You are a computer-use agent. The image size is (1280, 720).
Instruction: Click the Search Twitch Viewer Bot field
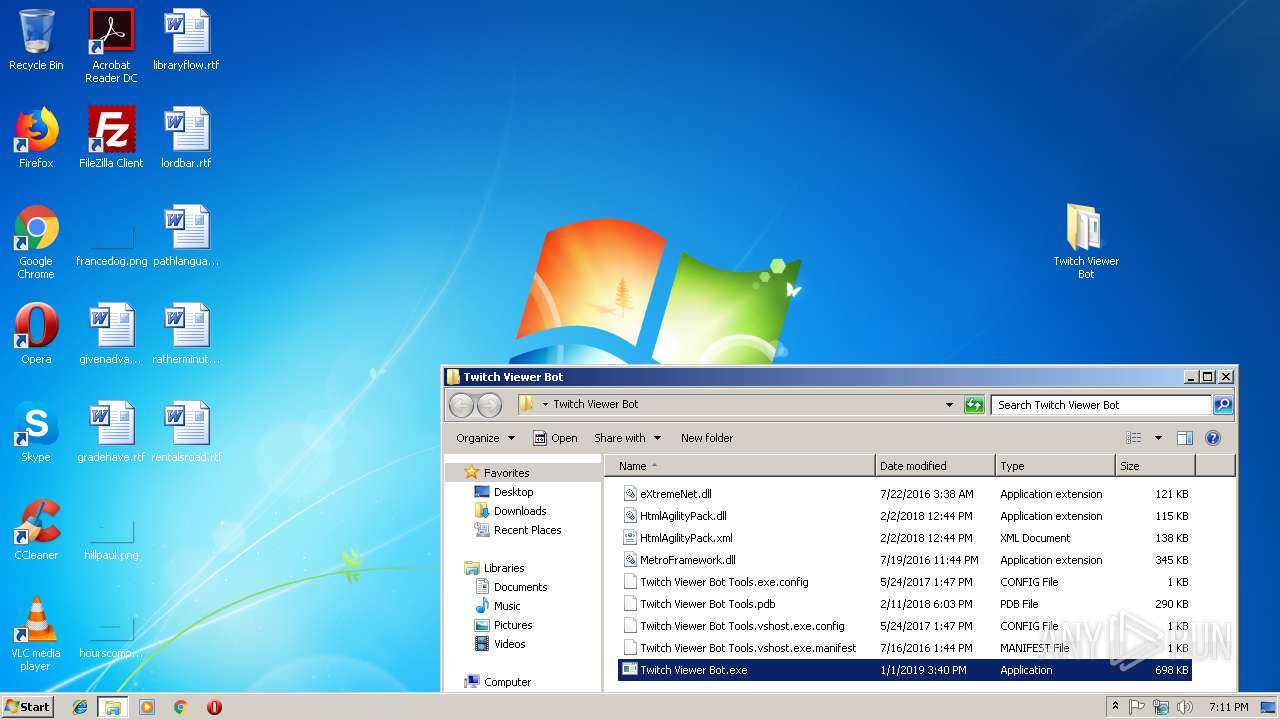pyautogui.click(x=1101, y=405)
